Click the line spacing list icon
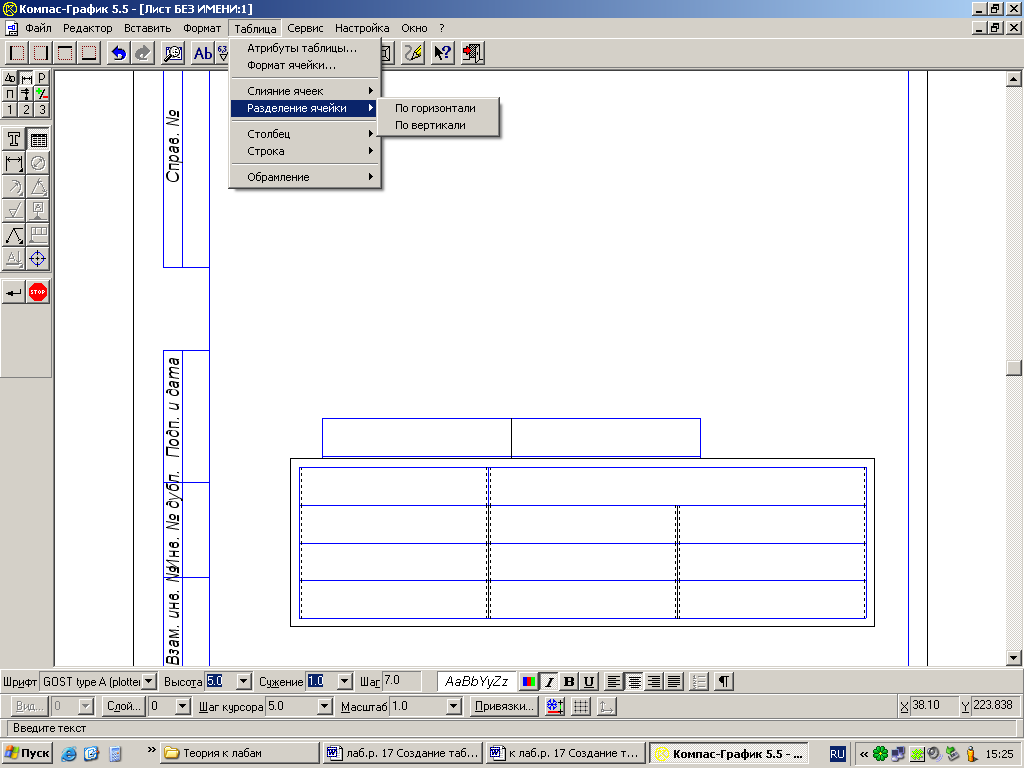 (x=699, y=682)
